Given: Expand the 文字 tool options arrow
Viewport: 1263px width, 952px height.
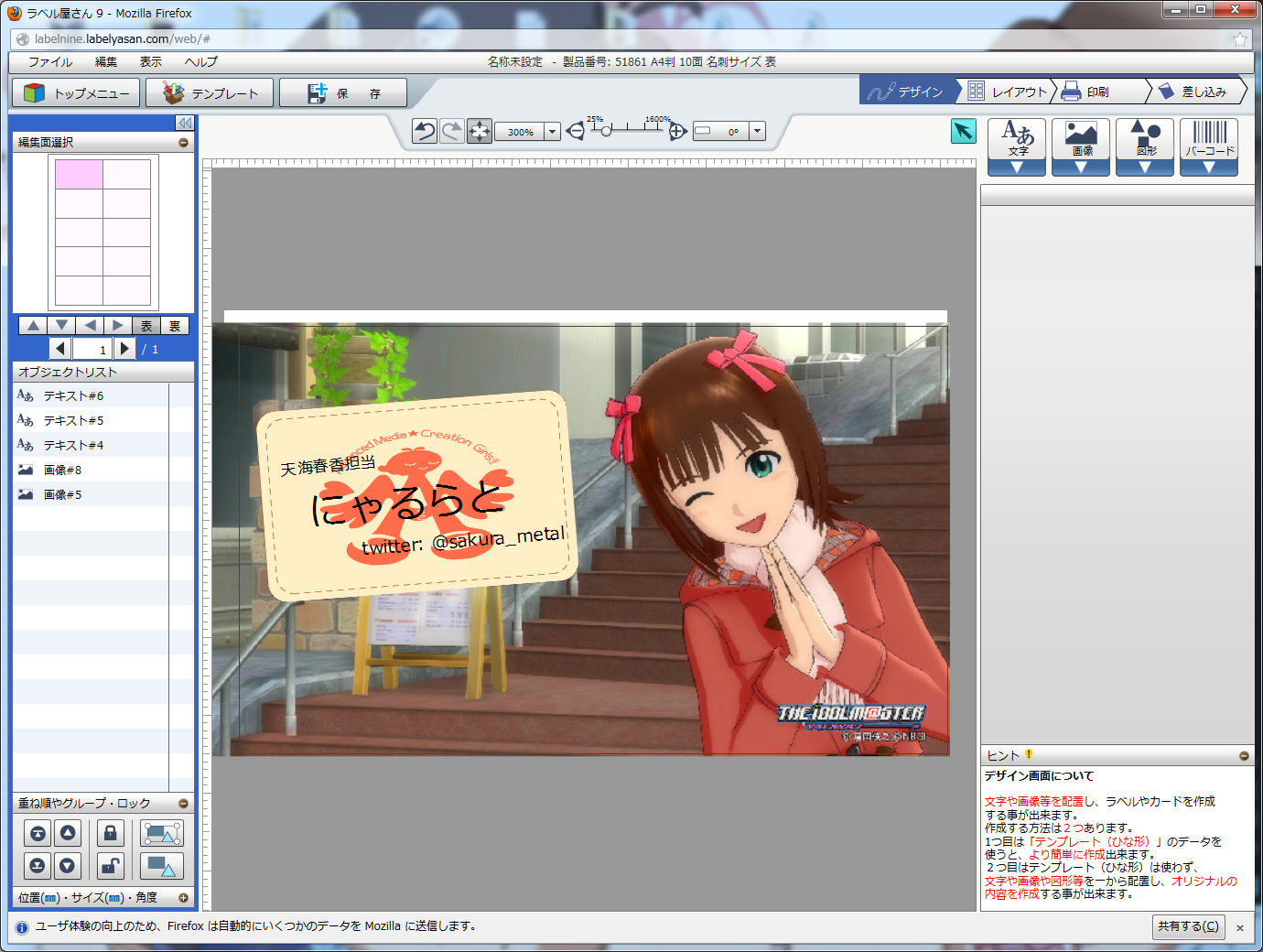Looking at the screenshot, I should click(x=1017, y=168).
